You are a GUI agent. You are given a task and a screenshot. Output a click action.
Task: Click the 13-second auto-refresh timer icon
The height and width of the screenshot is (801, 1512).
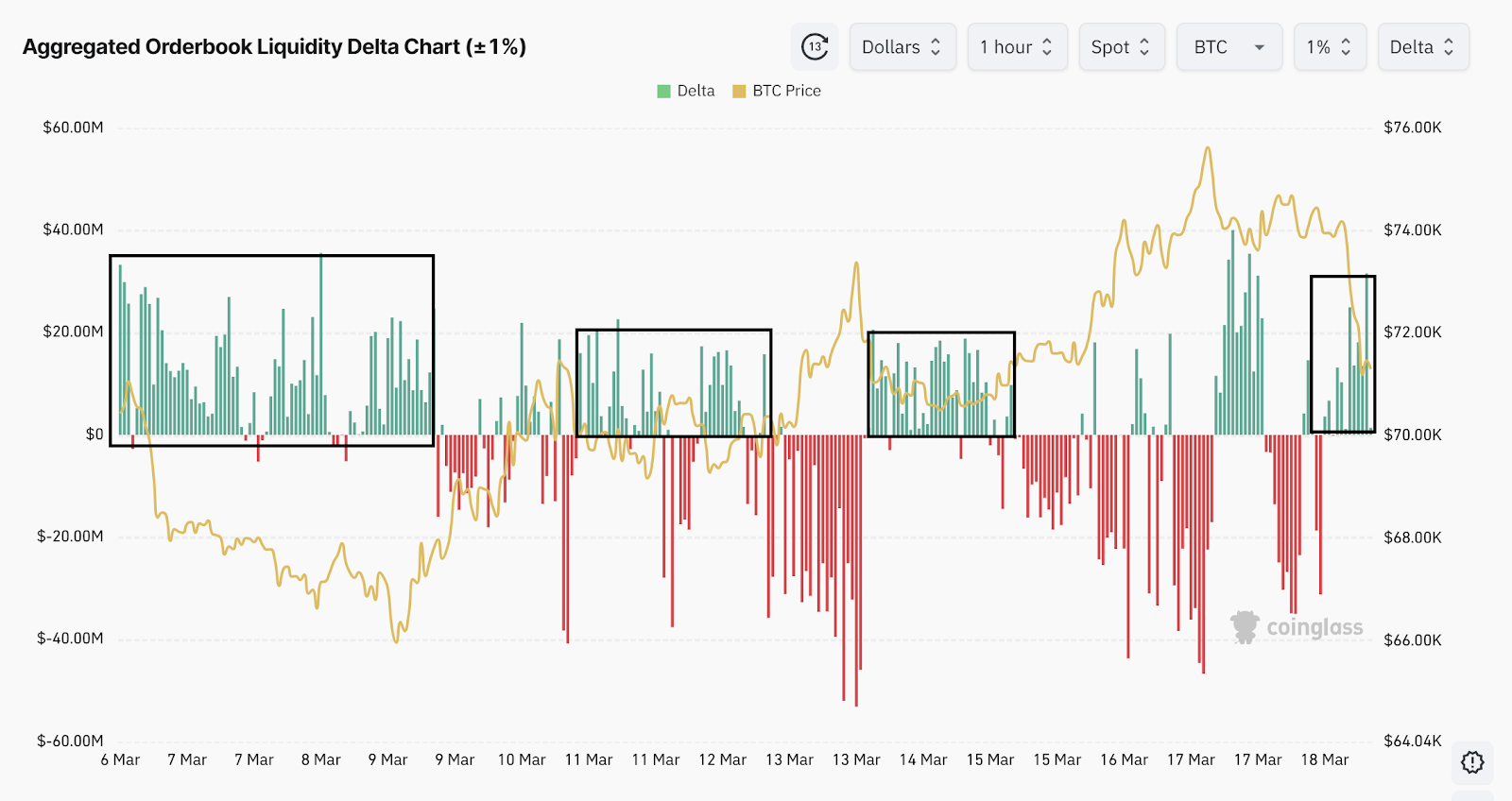pyautogui.click(x=814, y=46)
